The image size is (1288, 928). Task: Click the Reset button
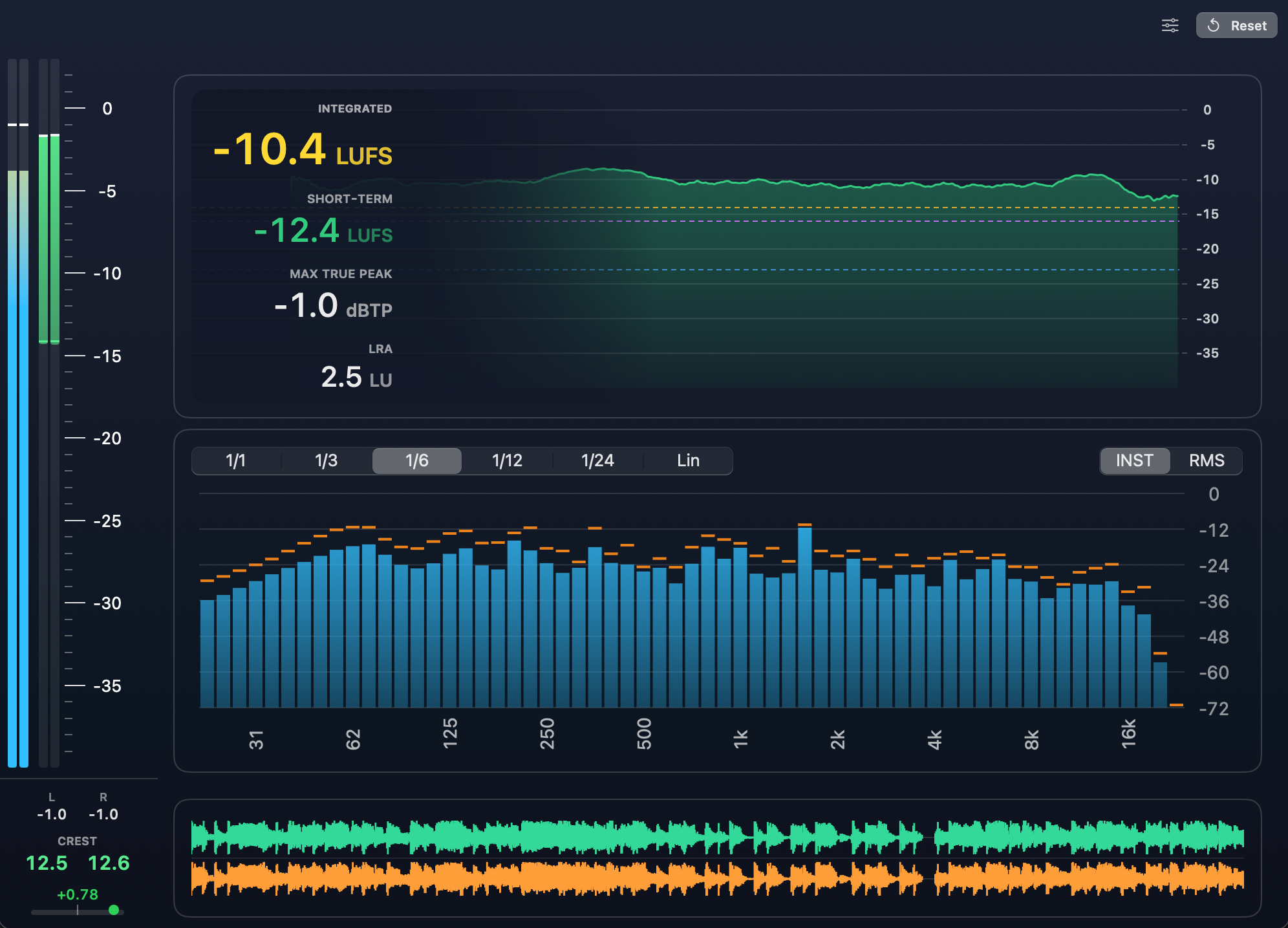1236,26
